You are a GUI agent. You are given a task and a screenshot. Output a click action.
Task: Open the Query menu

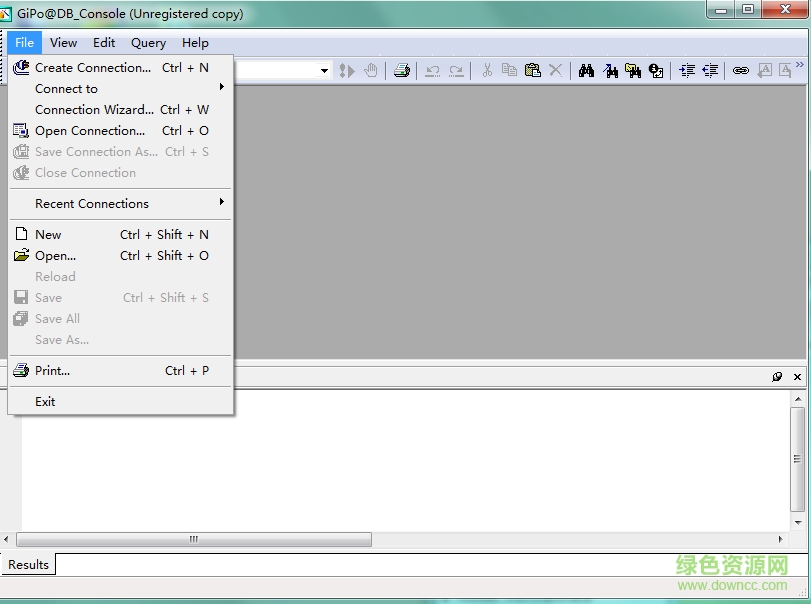(148, 43)
